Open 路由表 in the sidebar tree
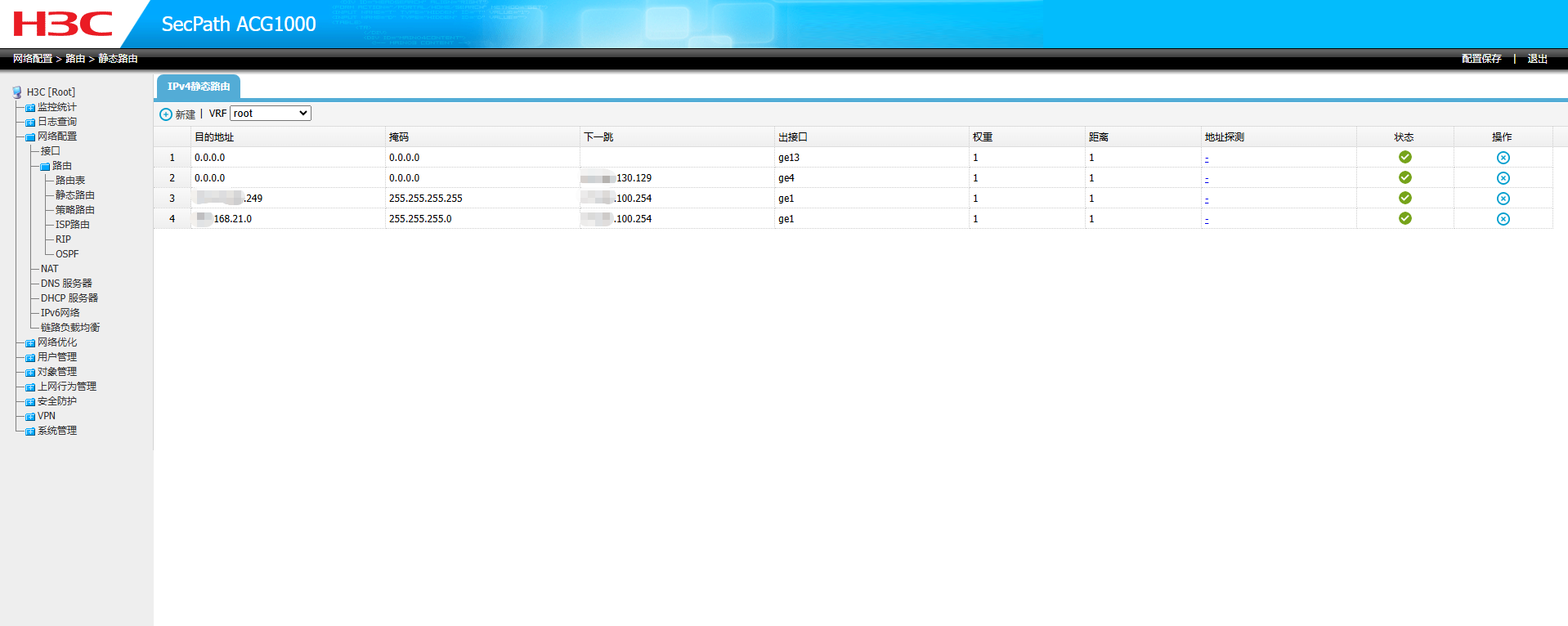The image size is (1568, 626). pos(70,181)
